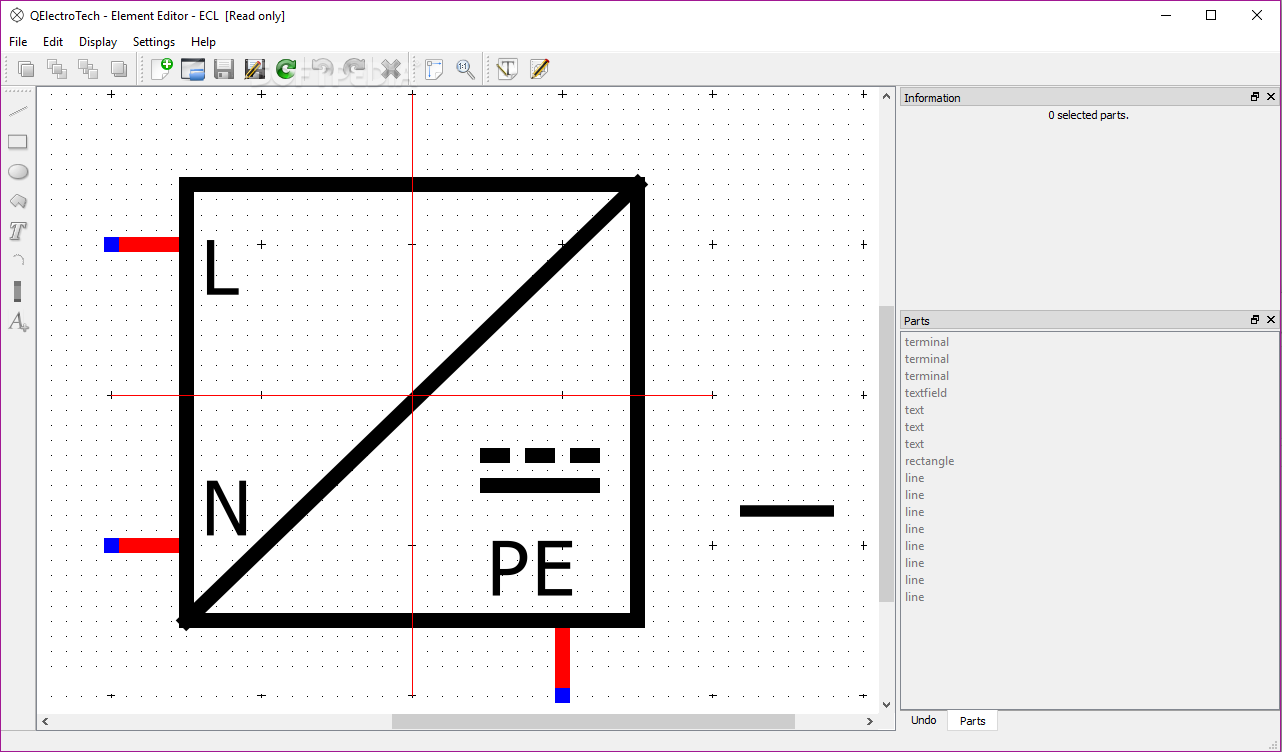Screen dimensions: 1282x752
Task: Click the Raise part icon
Action: pos(57,69)
